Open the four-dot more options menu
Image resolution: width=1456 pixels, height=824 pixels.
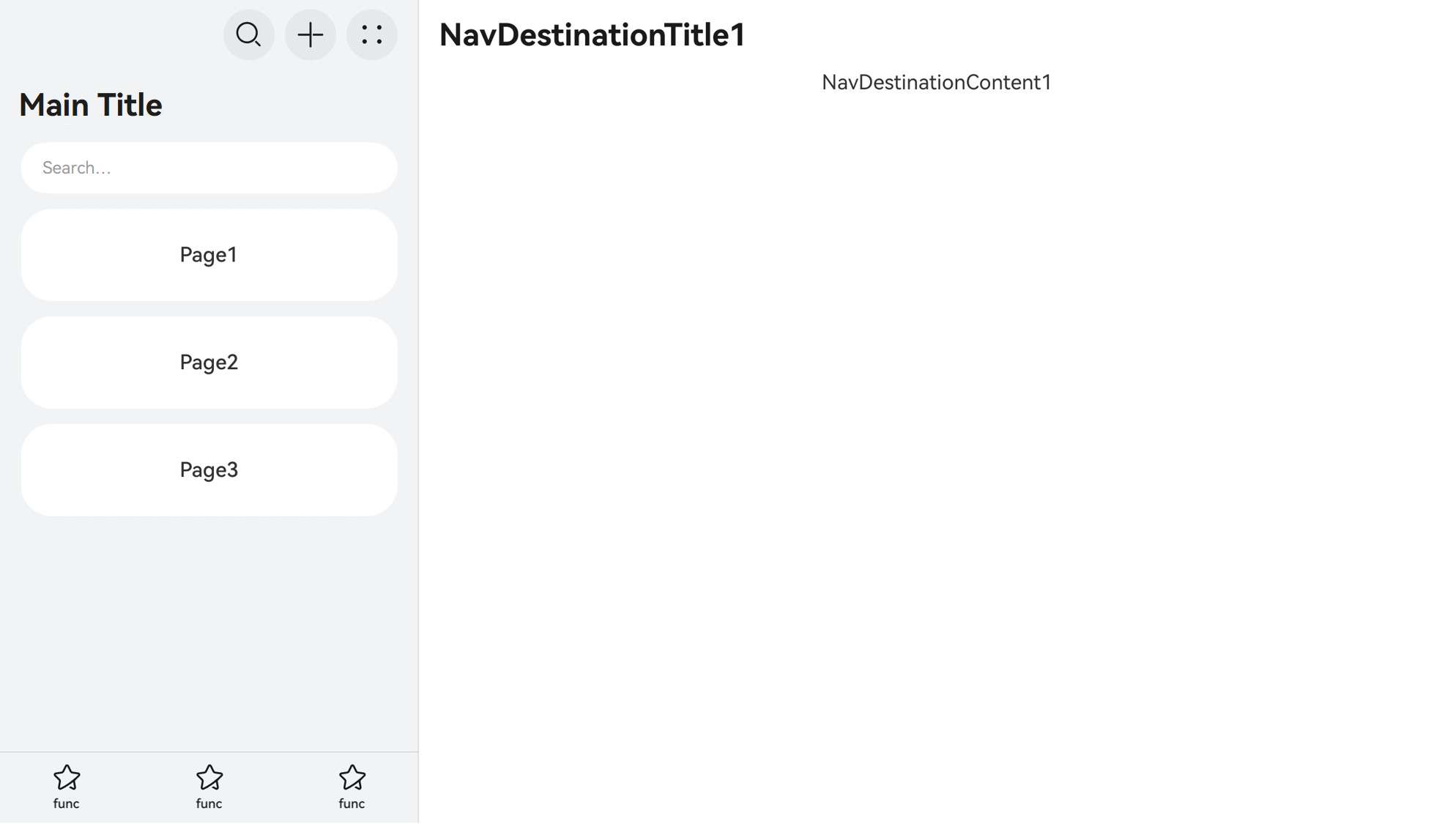[372, 34]
